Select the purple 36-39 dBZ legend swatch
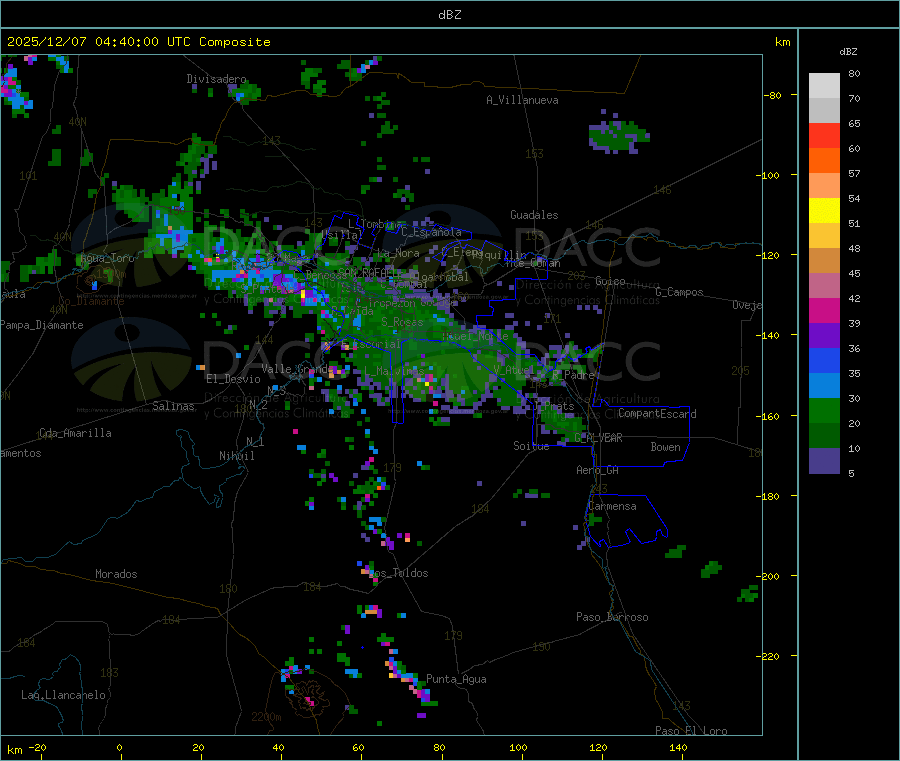 (x=824, y=336)
